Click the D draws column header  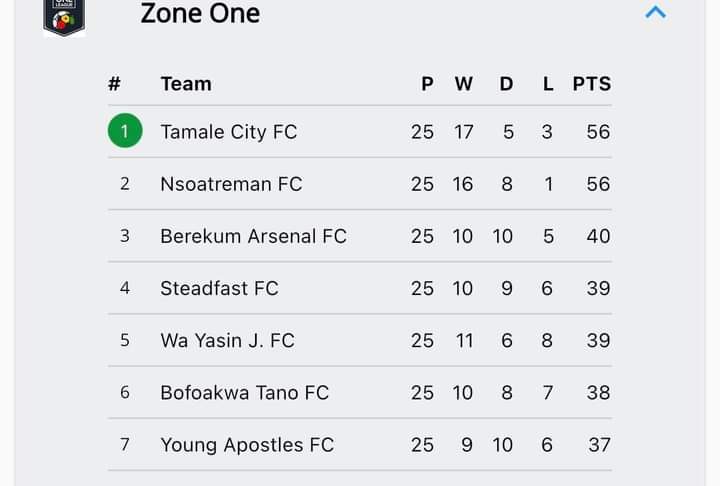coord(506,84)
